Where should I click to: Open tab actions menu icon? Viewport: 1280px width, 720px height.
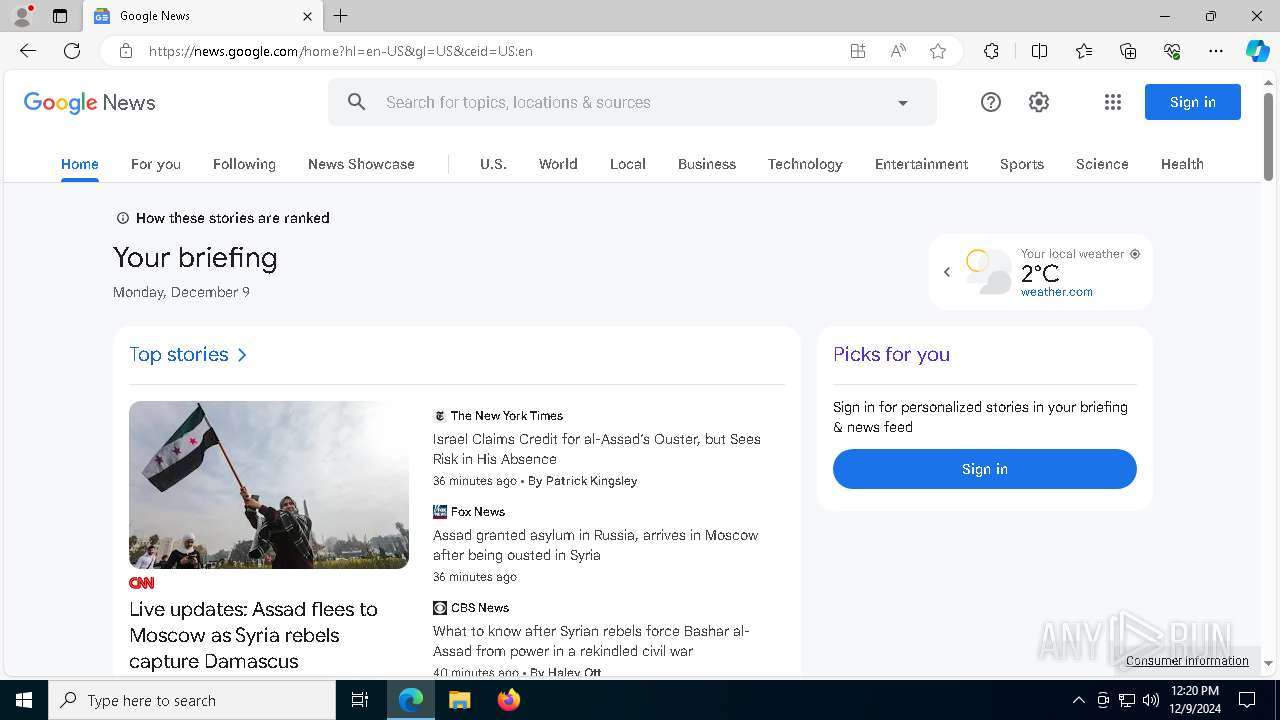pos(60,16)
